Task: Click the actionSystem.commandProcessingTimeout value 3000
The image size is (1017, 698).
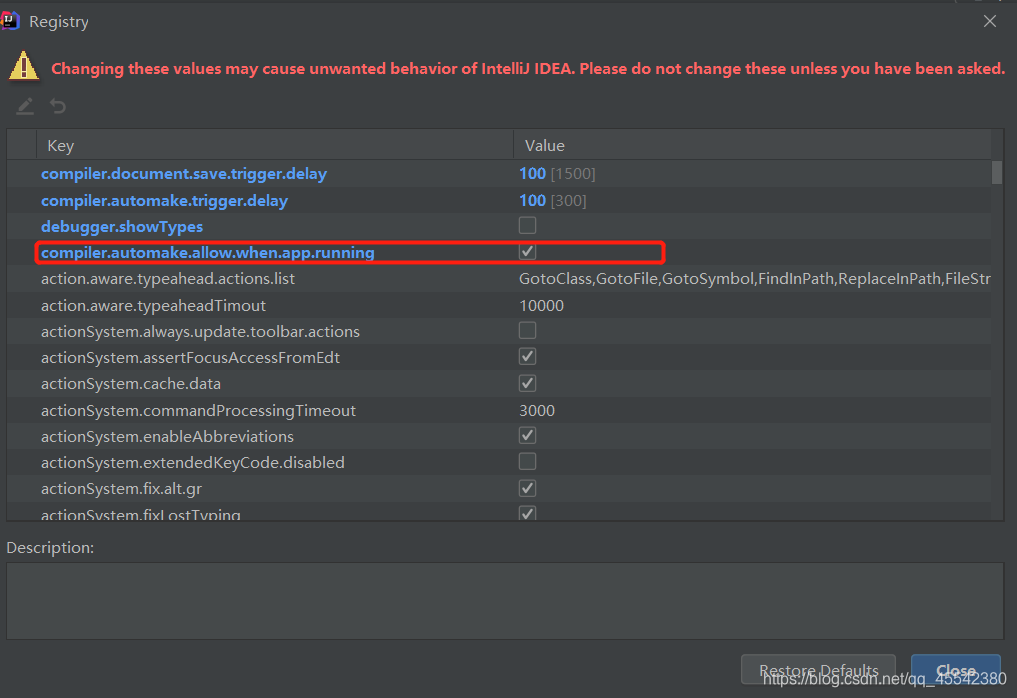Action: pyautogui.click(x=537, y=410)
